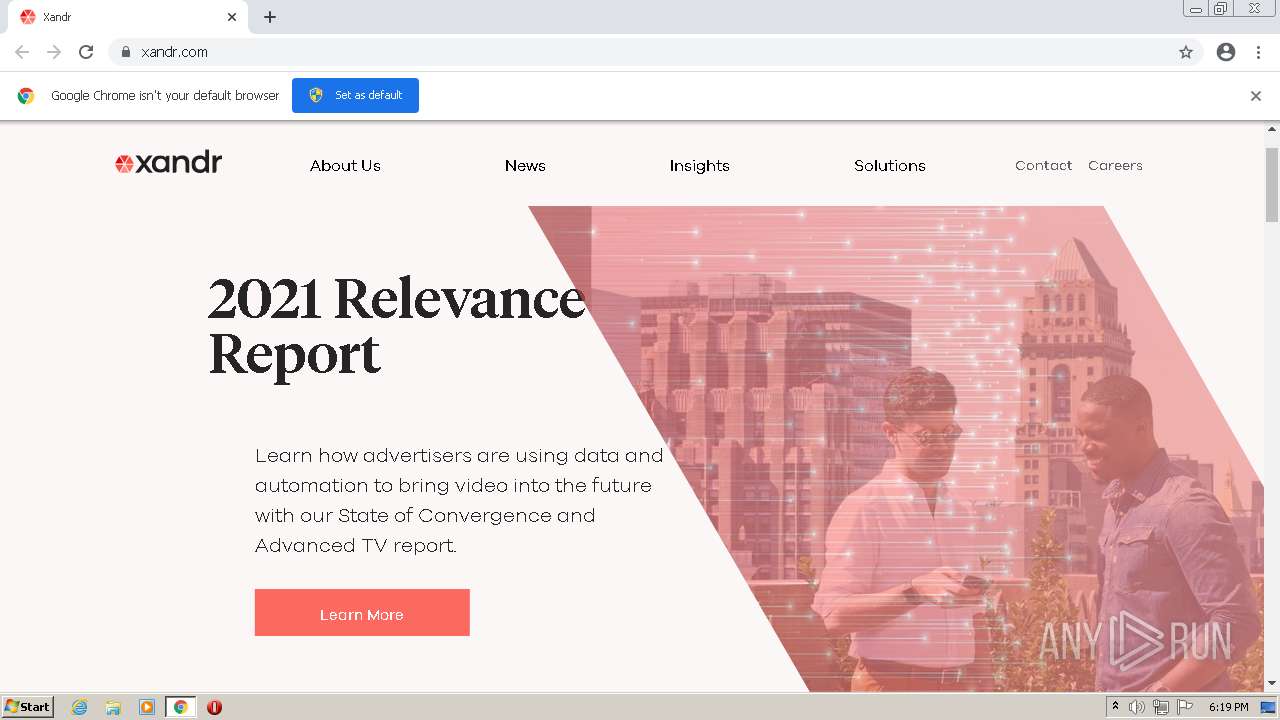Click the volume speaker tray icon
Image resolution: width=1280 pixels, height=720 pixels.
pyautogui.click(x=1137, y=707)
